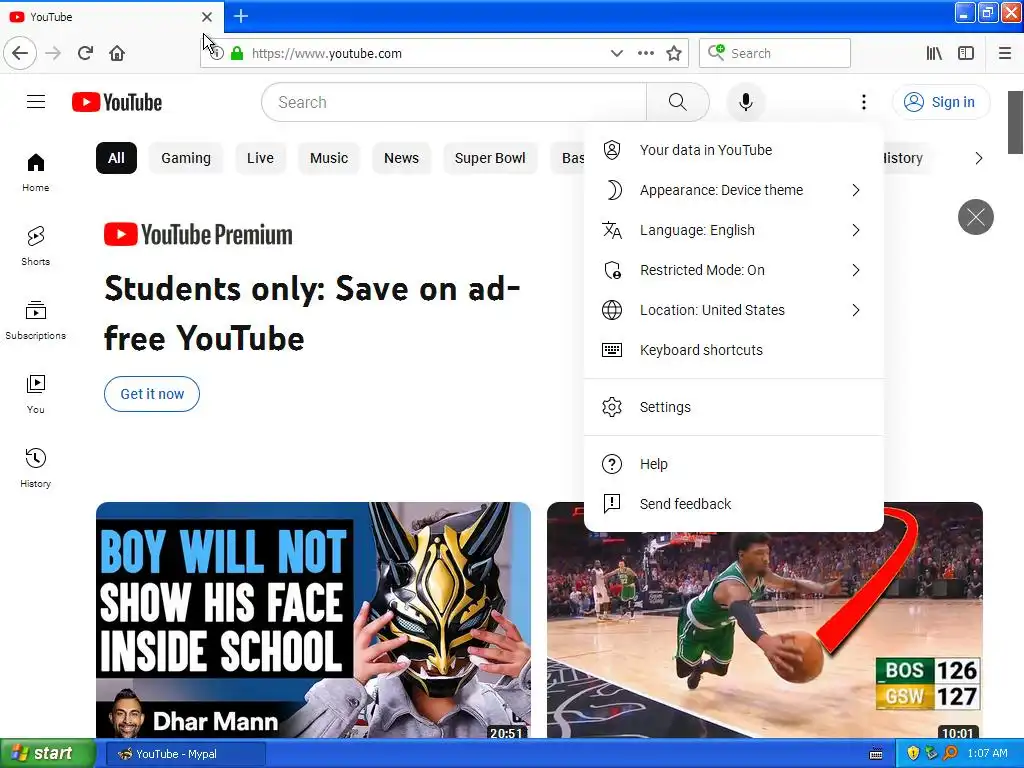Click the Sign in button
The height and width of the screenshot is (768, 1024).
(940, 102)
